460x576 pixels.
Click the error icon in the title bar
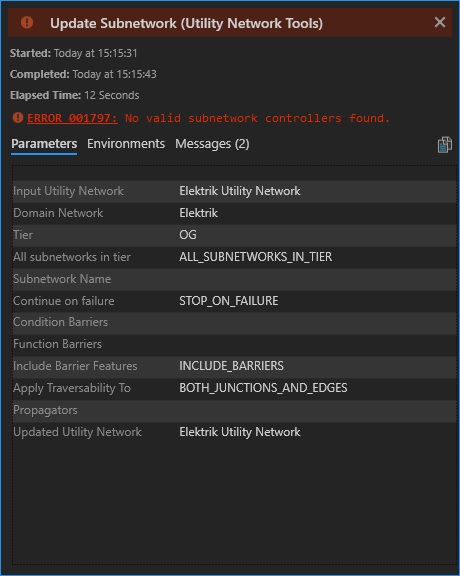coord(27,22)
